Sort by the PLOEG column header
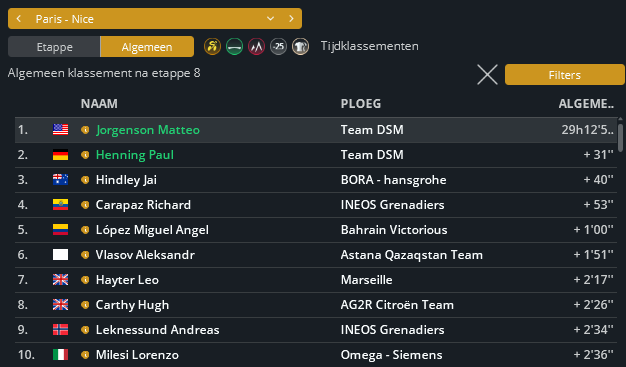Viewport: 626px width, 367px height. point(361,104)
